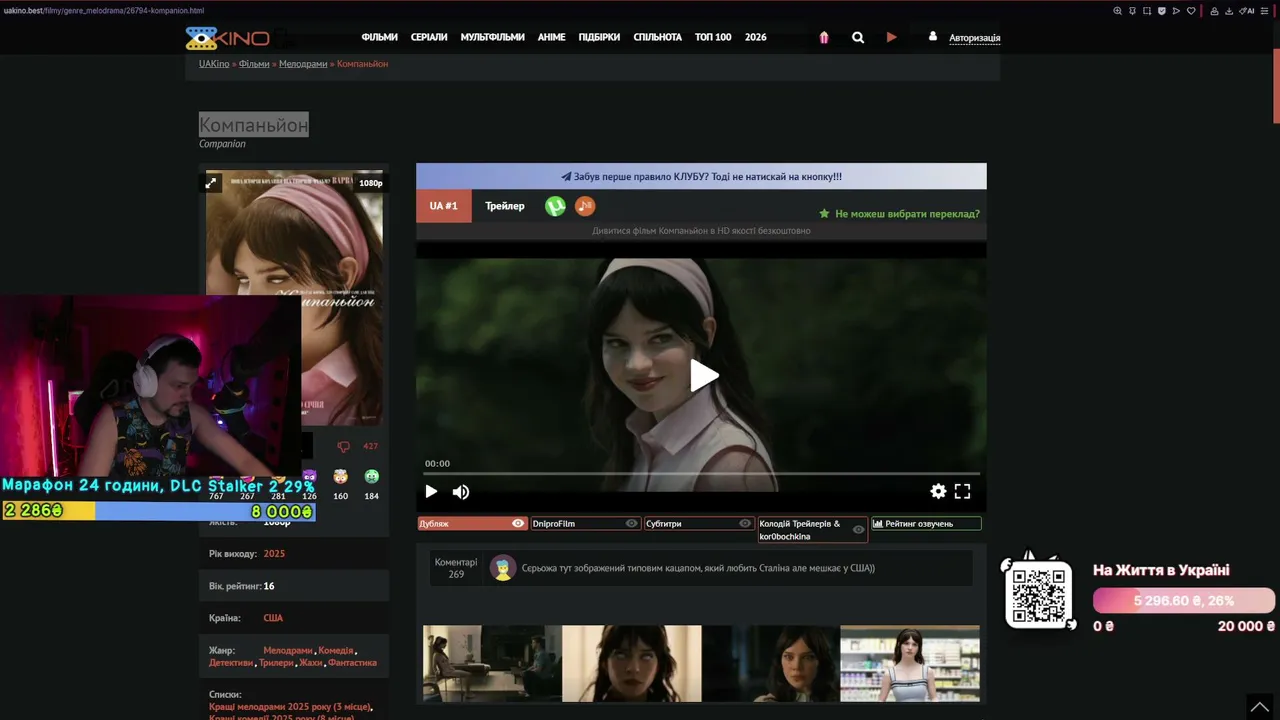Click the pink gift icon in header
The width and height of the screenshot is (1280, 720).
(x=824, y=38)
